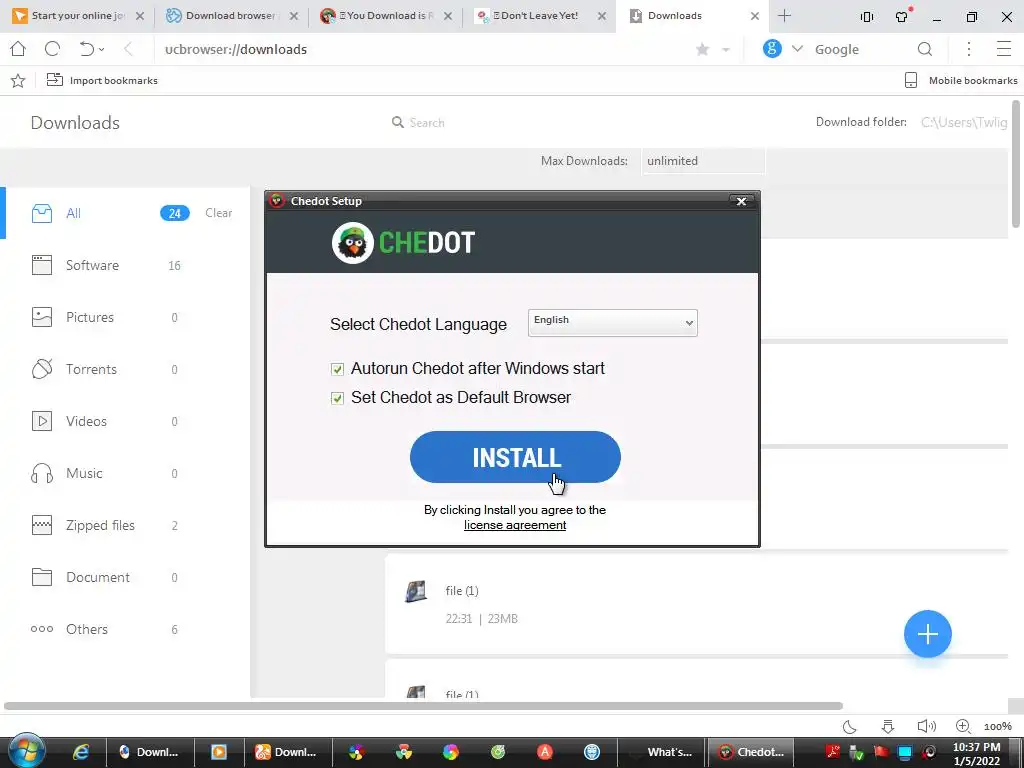Open the Pictures category

coord(124,317)
